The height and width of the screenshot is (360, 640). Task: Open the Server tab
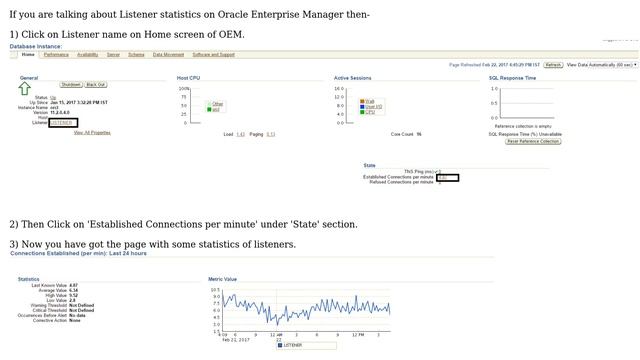pyautogui.click(x=113, y=55)
